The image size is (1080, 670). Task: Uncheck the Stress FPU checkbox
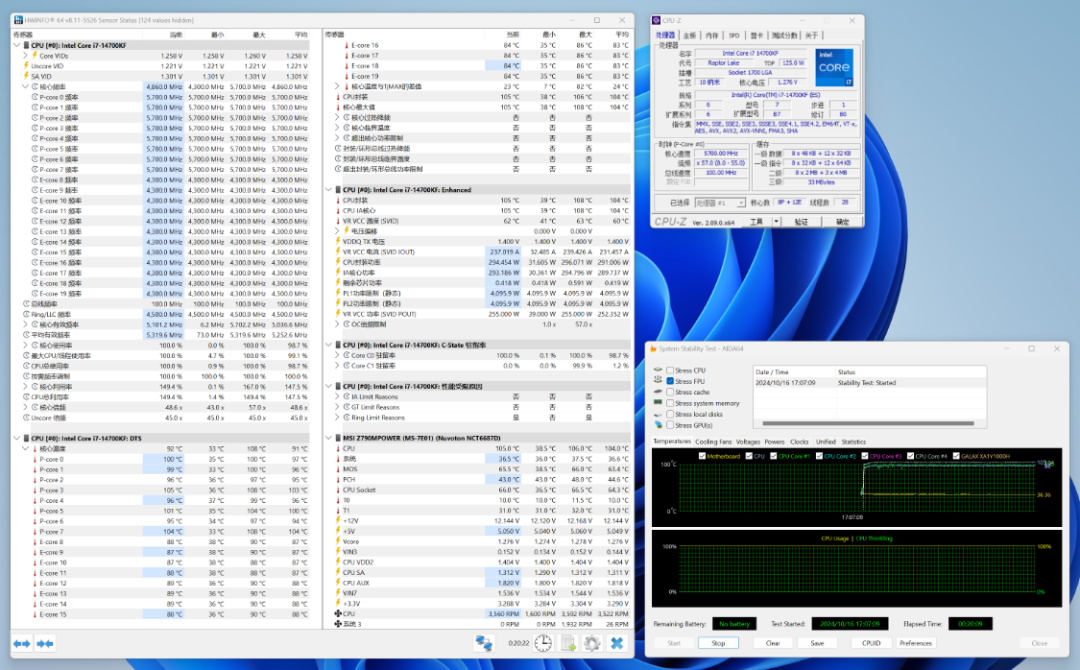click(670, 381)
